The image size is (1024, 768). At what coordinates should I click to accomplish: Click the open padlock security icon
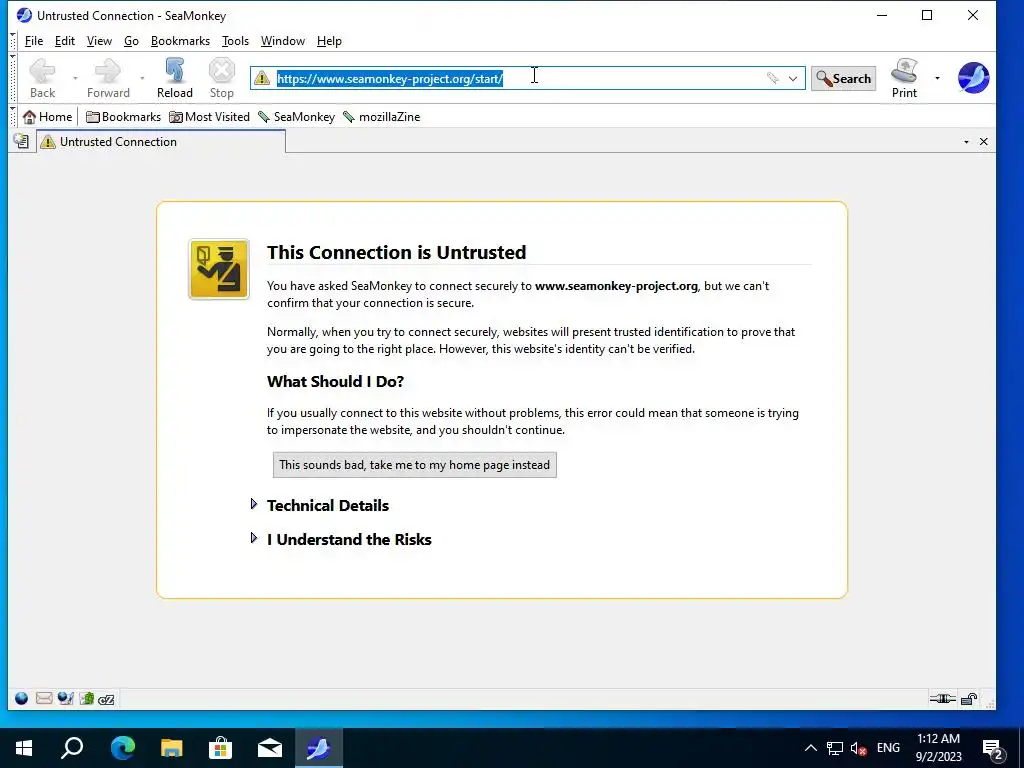[969, 699]
